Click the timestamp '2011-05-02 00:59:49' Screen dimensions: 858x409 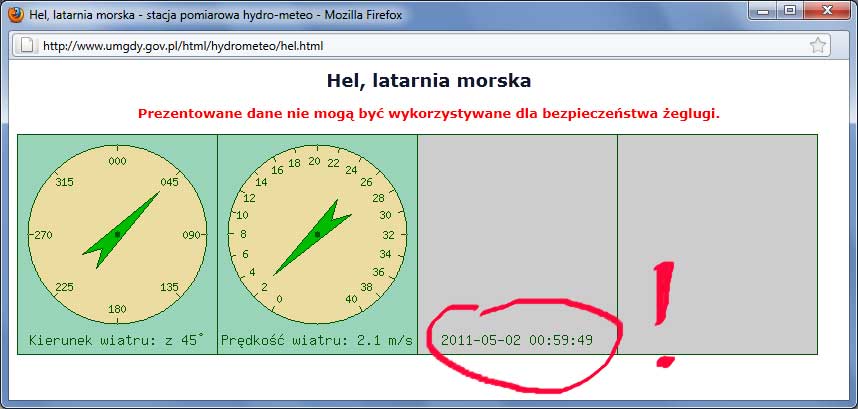pyautogui.click(x=517, y=340)
